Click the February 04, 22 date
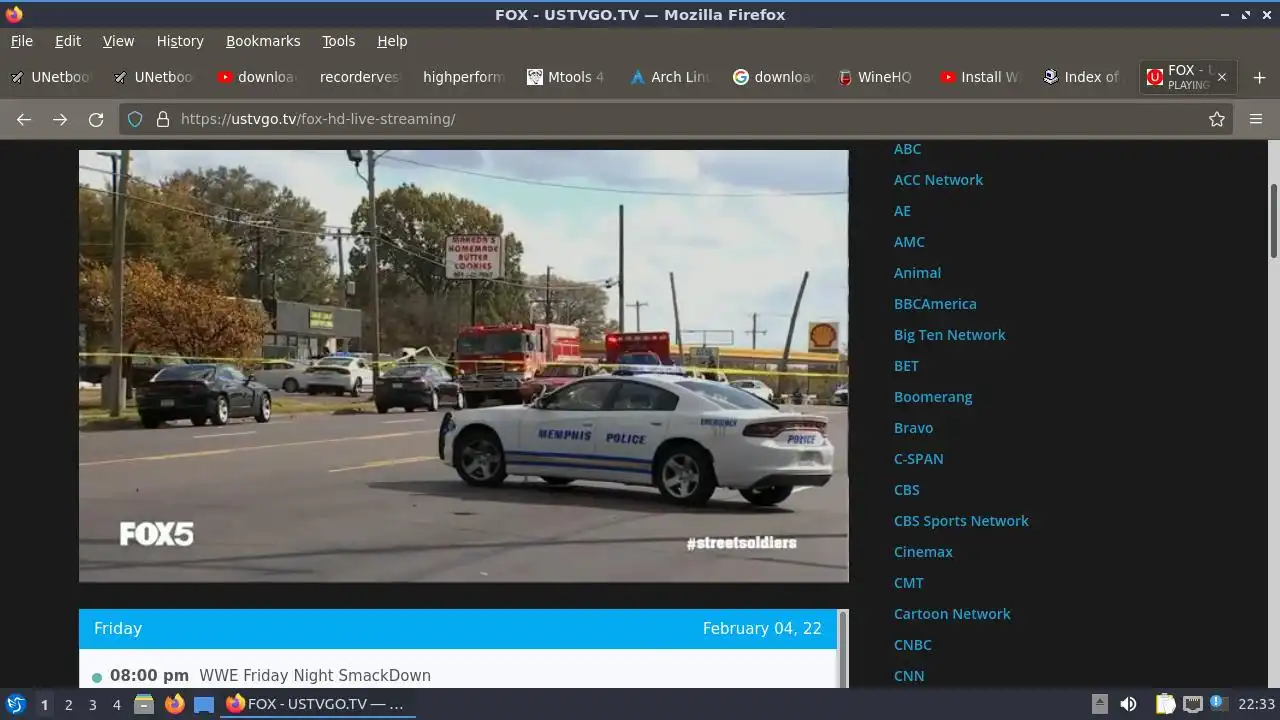This screenshot has height=720, width=1280. (x=762, y=629)
